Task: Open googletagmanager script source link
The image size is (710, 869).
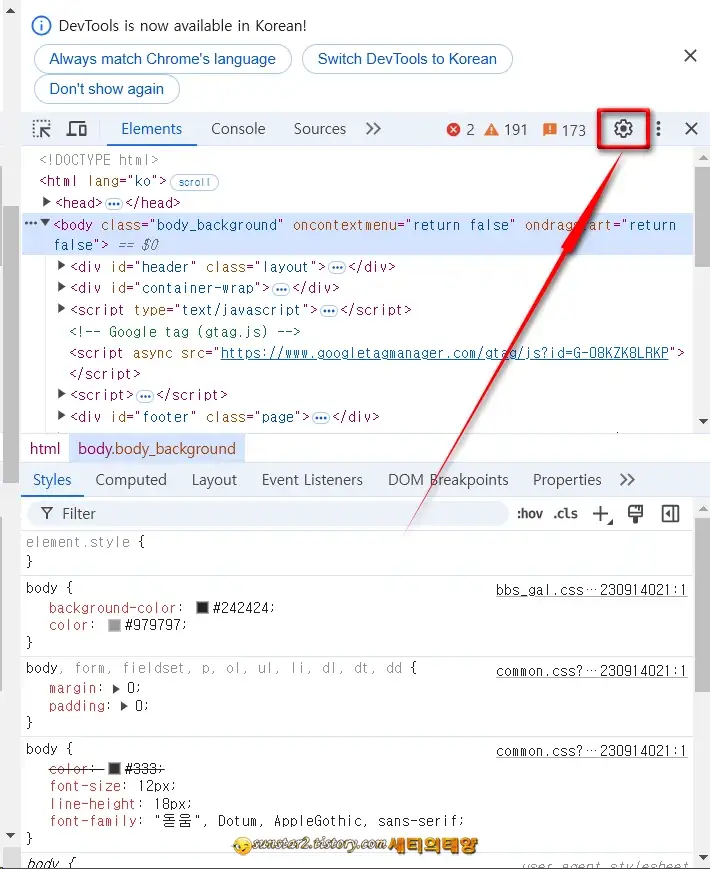Action: pos(445,353)
